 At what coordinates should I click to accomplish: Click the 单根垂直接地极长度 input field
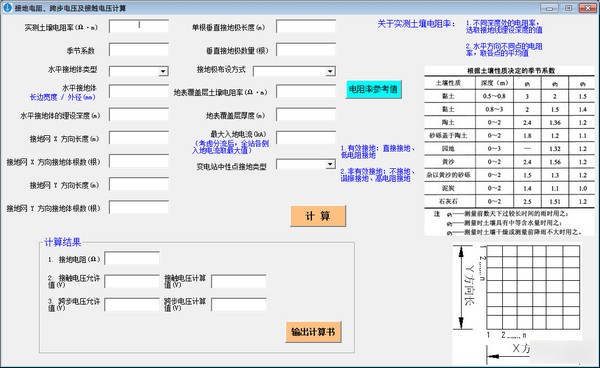(306, 26)
